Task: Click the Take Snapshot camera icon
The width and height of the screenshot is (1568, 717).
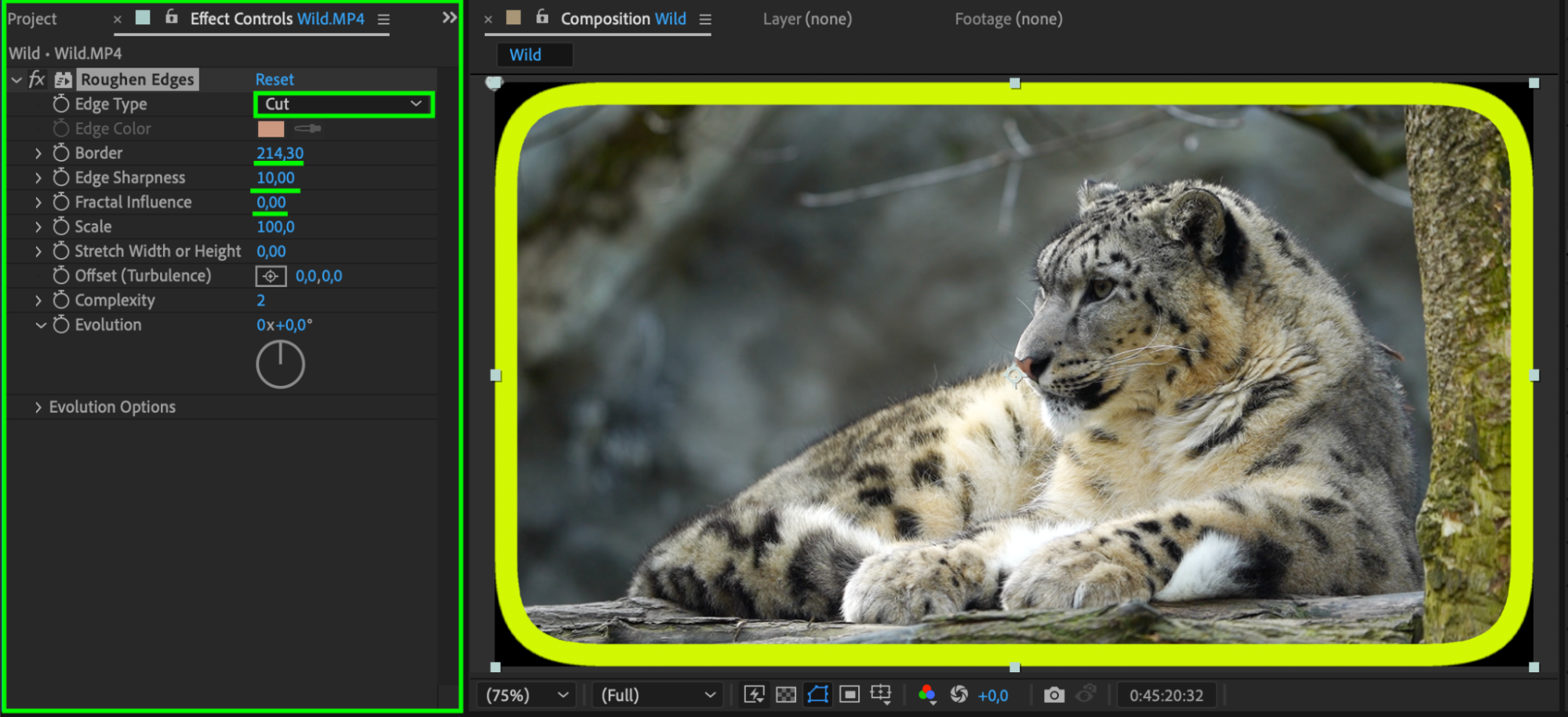Action: click(x=1053, y=695)
